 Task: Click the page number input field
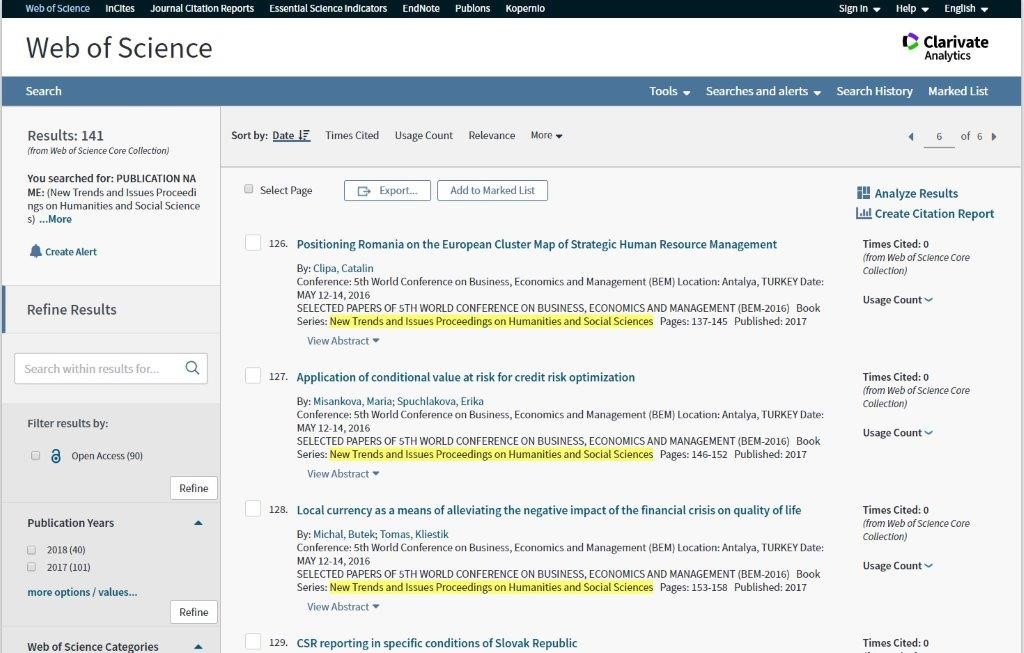[939, 136]
